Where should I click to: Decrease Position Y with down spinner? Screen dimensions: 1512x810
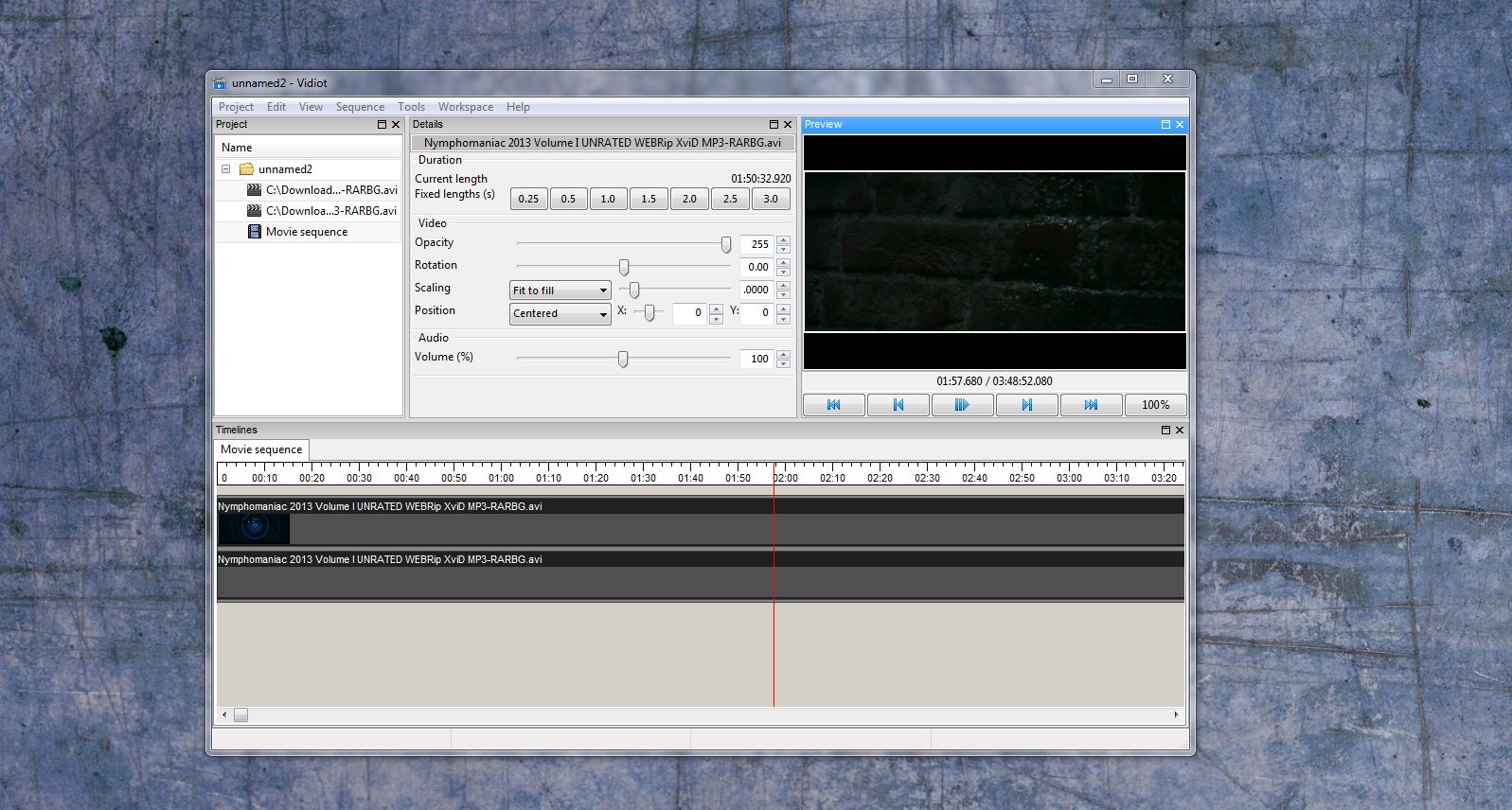tap(783, 318)
